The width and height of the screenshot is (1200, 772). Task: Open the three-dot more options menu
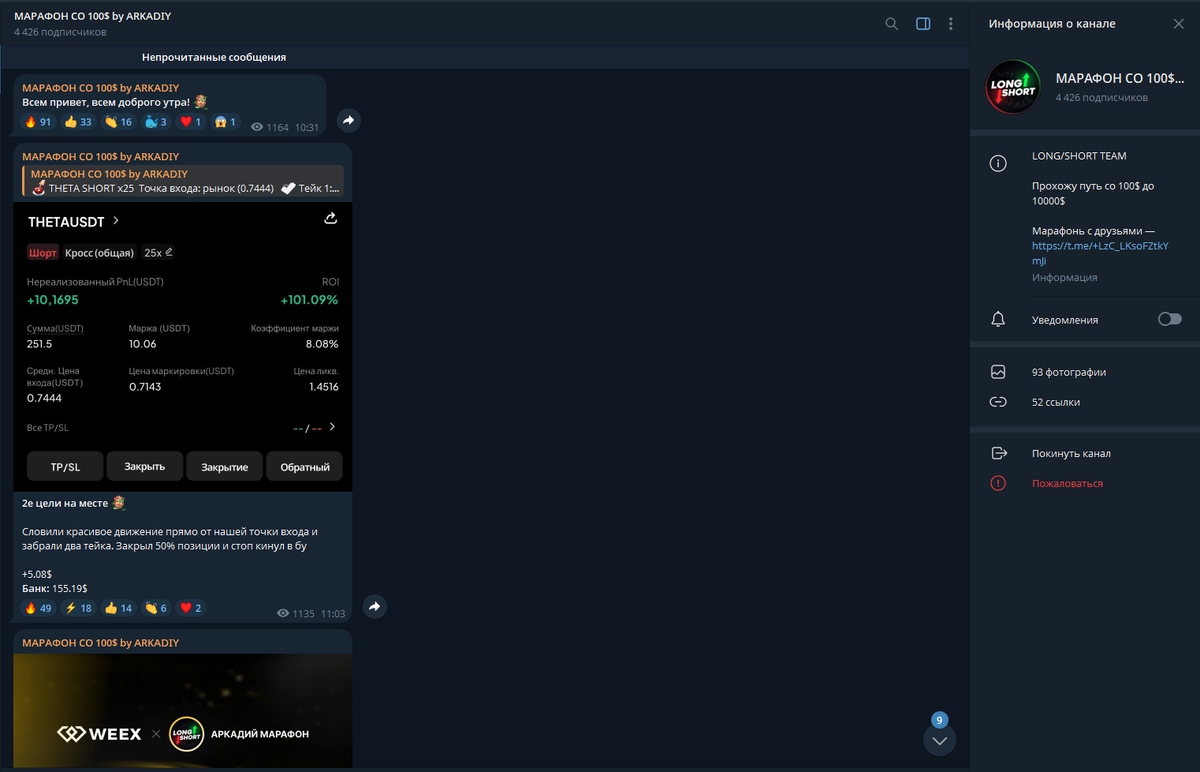(950, 24)
